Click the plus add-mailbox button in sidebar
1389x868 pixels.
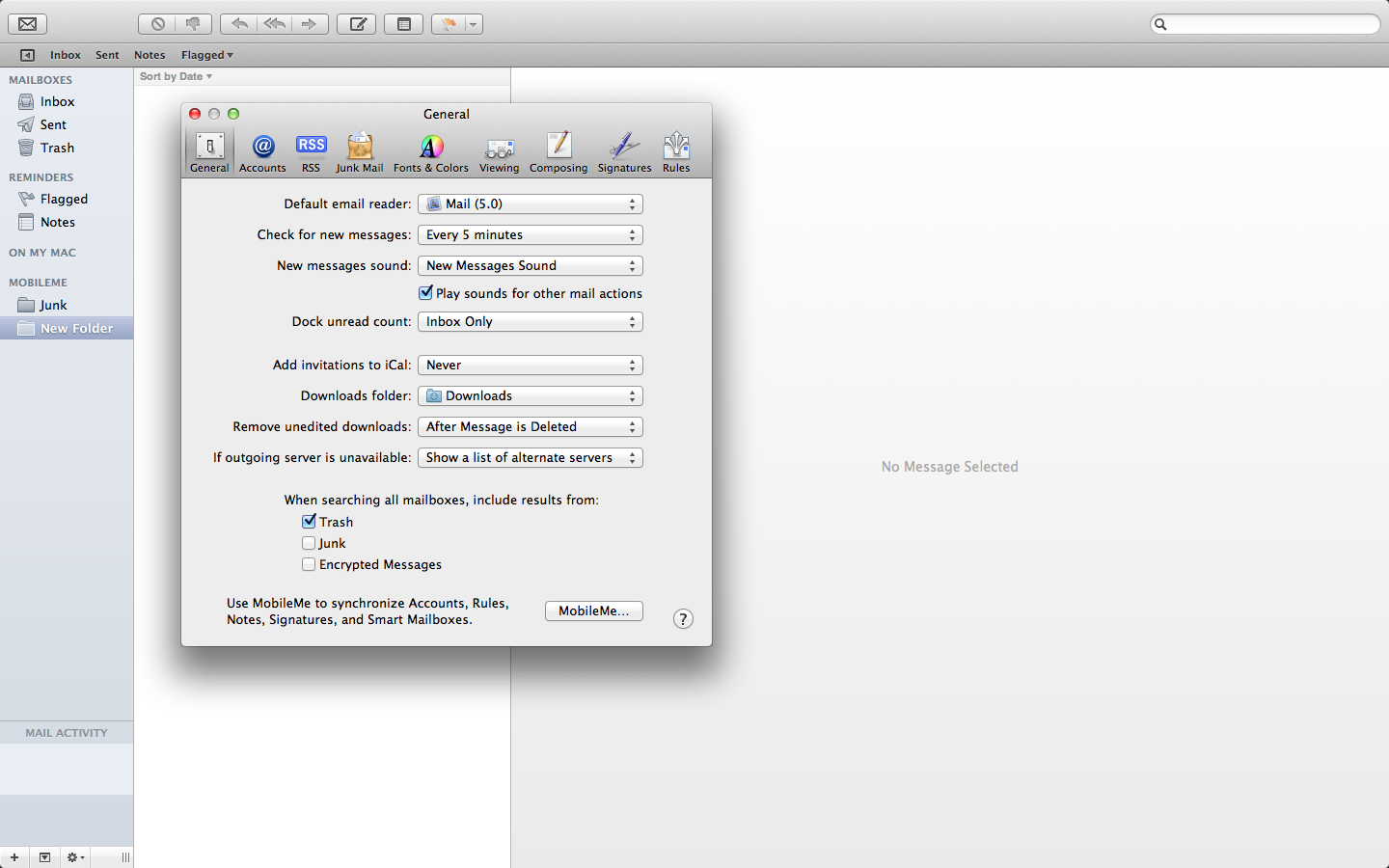[x=14, y=857]
